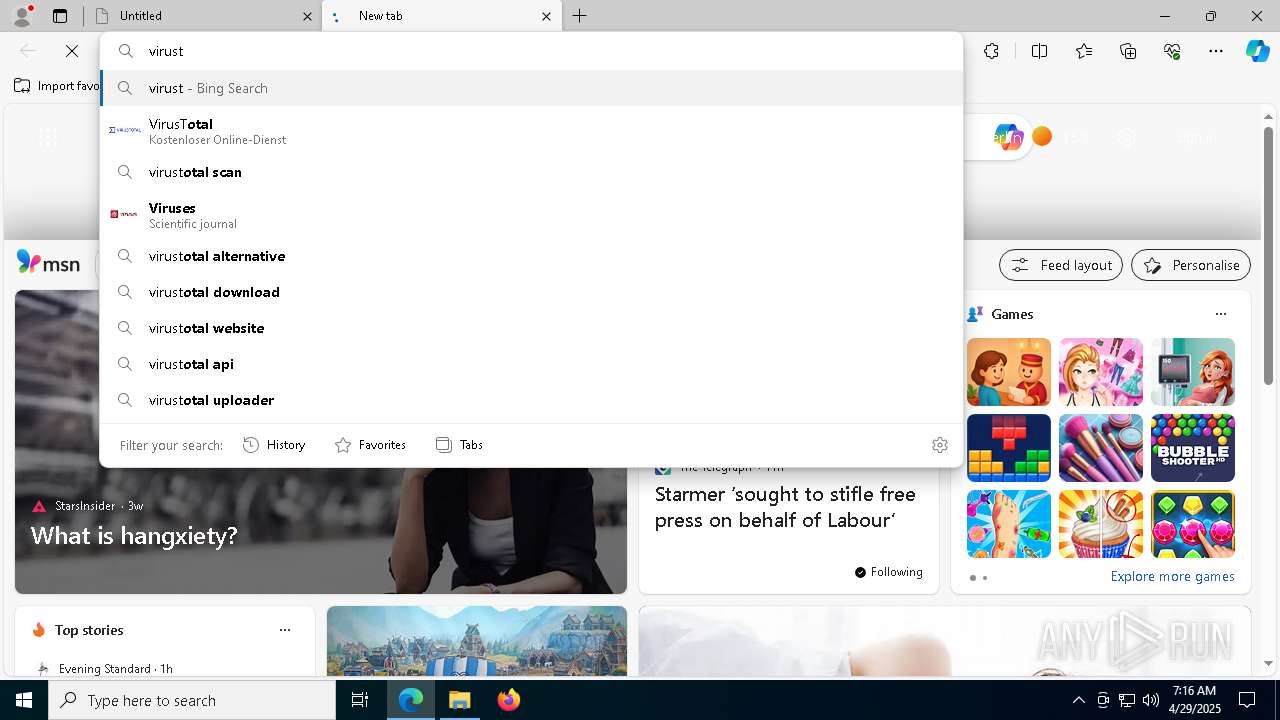Toggle split screen view

pyautogui.click(x=1039, y=51)
